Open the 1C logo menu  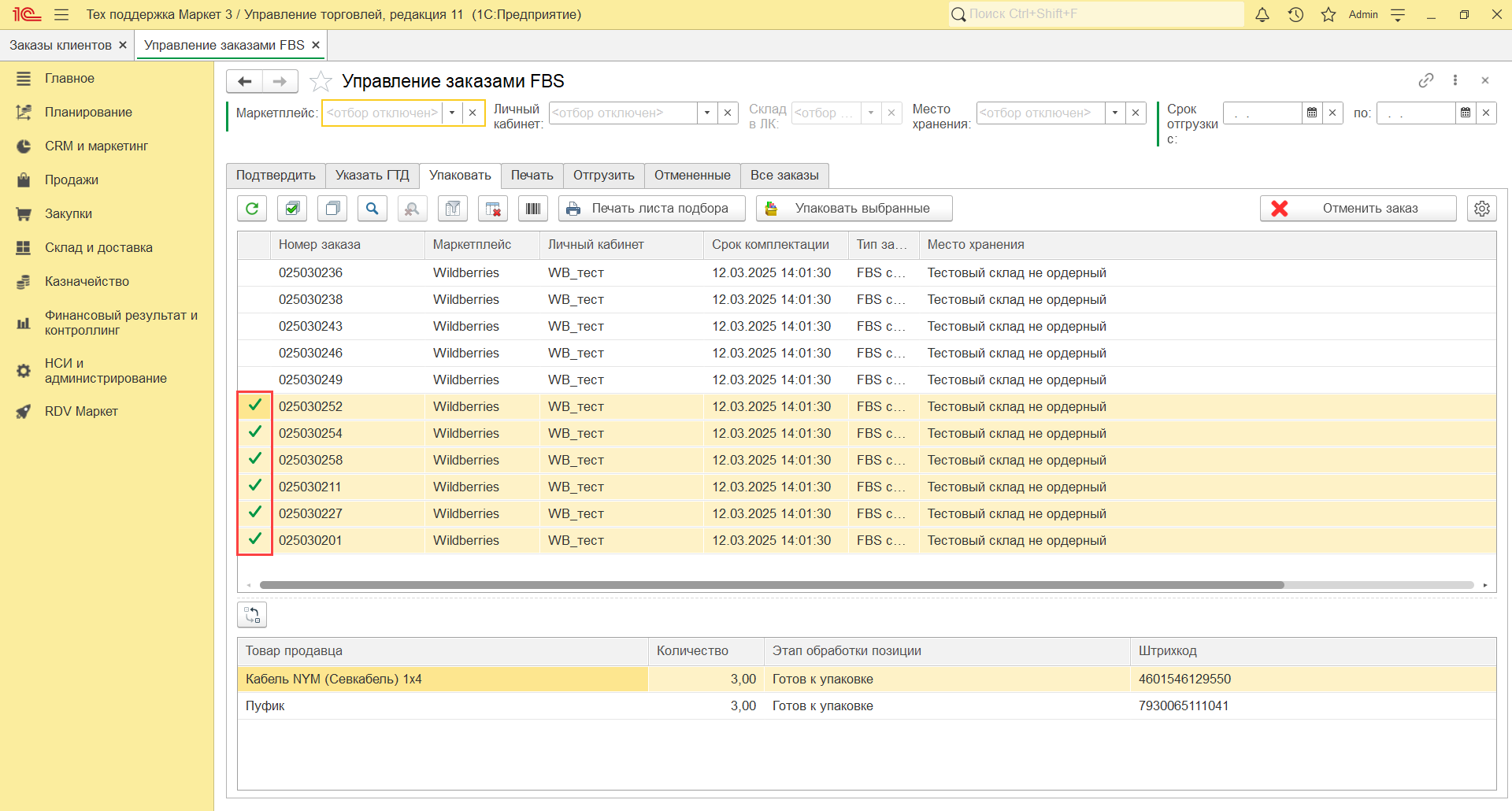coord(25,14)
